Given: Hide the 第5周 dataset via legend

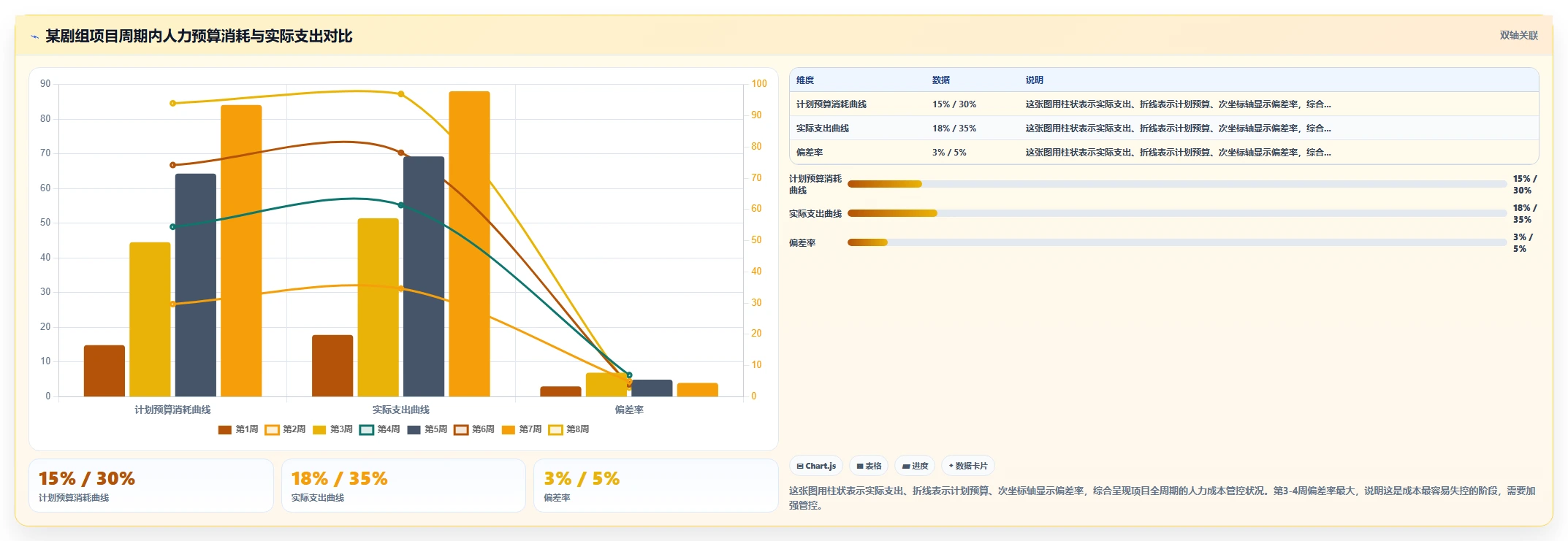Looking at the screenshot, I should [x=427, y=429].
